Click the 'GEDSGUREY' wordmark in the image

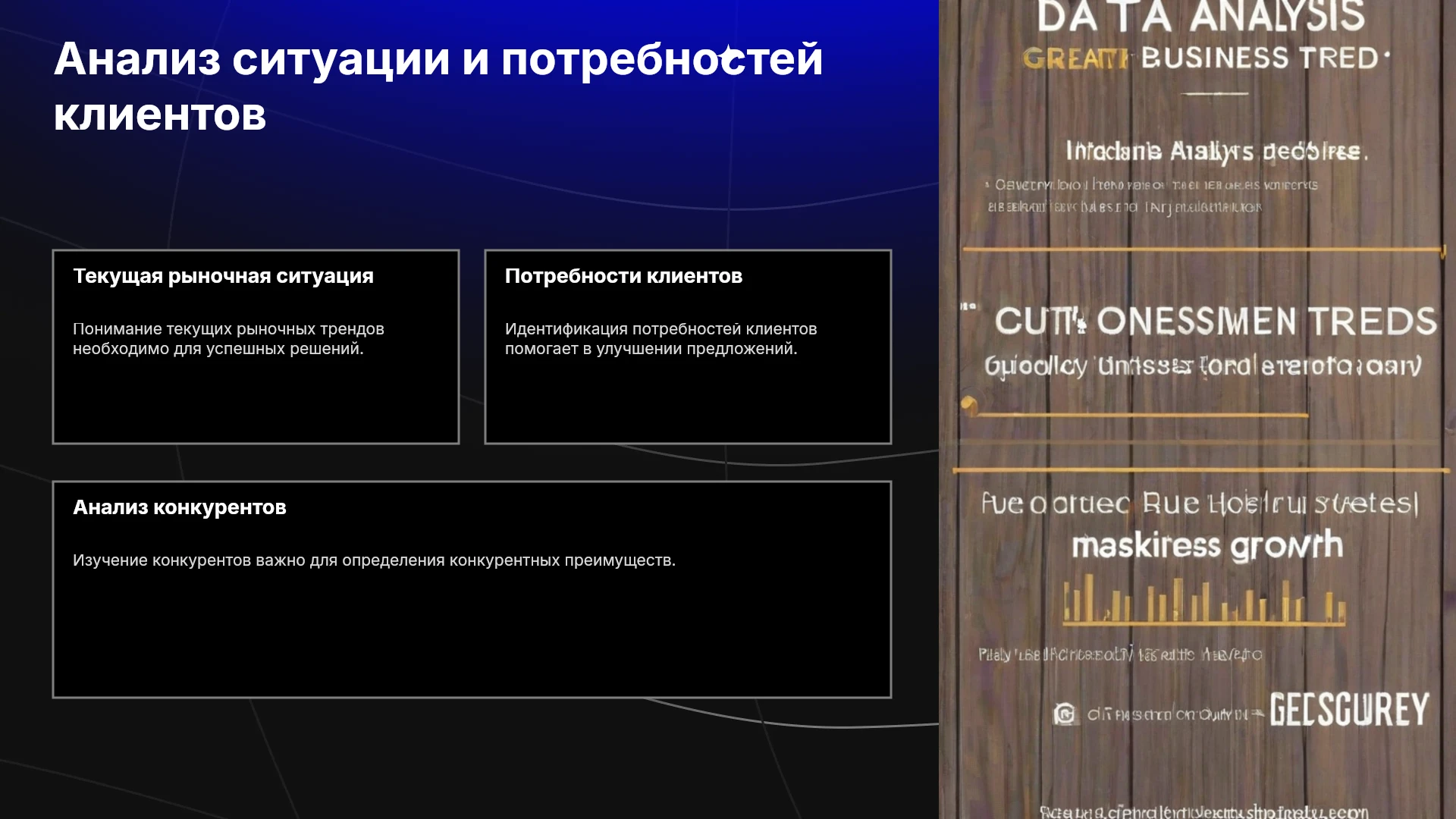[x=1349, y=710]
